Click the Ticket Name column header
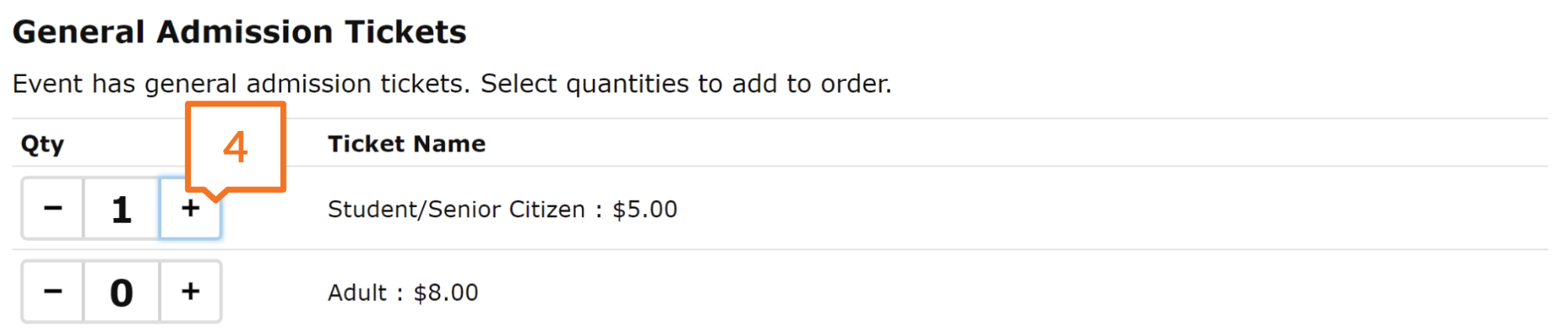The image size is (1568, 334). pos(406,143)
